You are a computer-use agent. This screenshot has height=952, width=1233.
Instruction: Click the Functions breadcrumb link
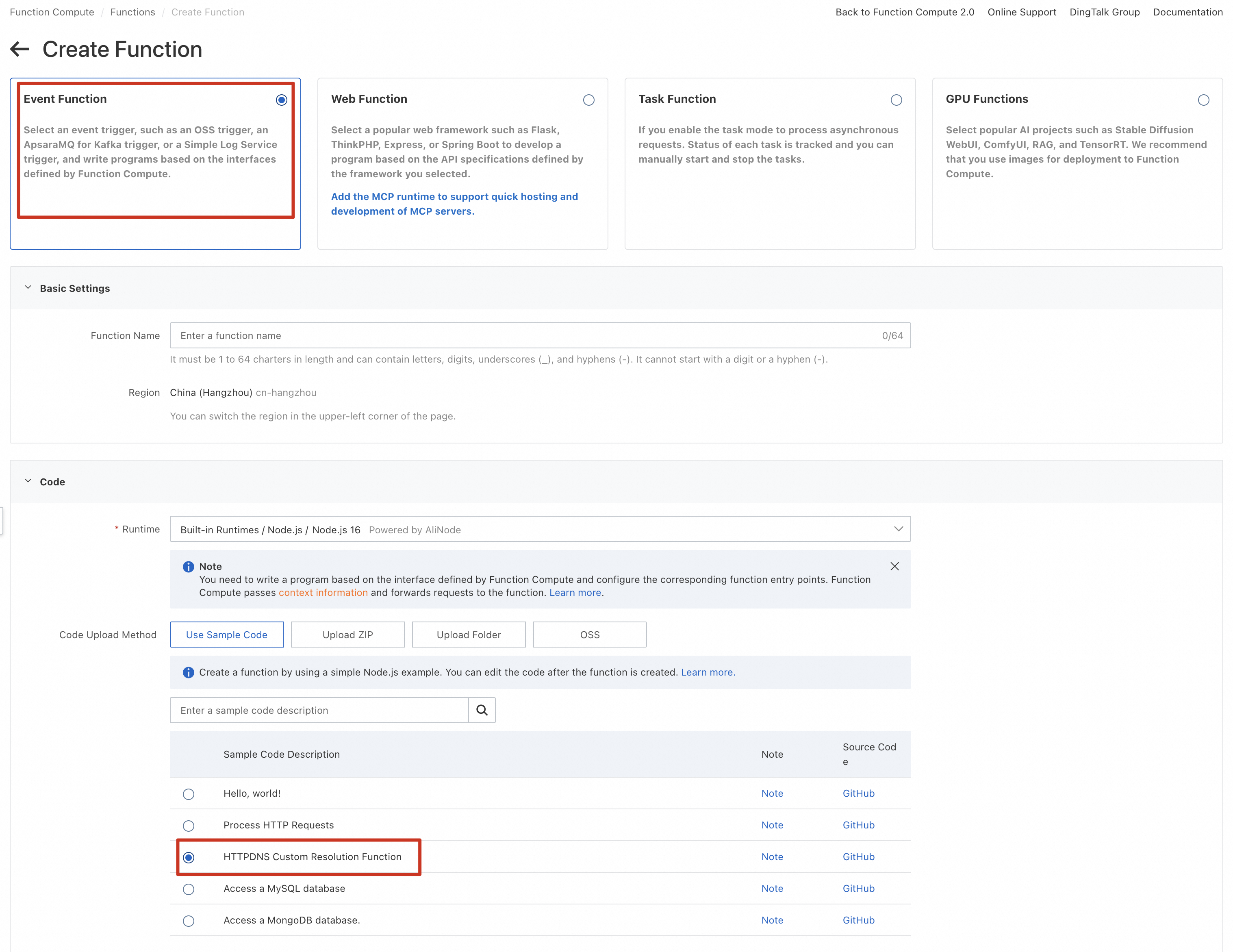[132, 12]
